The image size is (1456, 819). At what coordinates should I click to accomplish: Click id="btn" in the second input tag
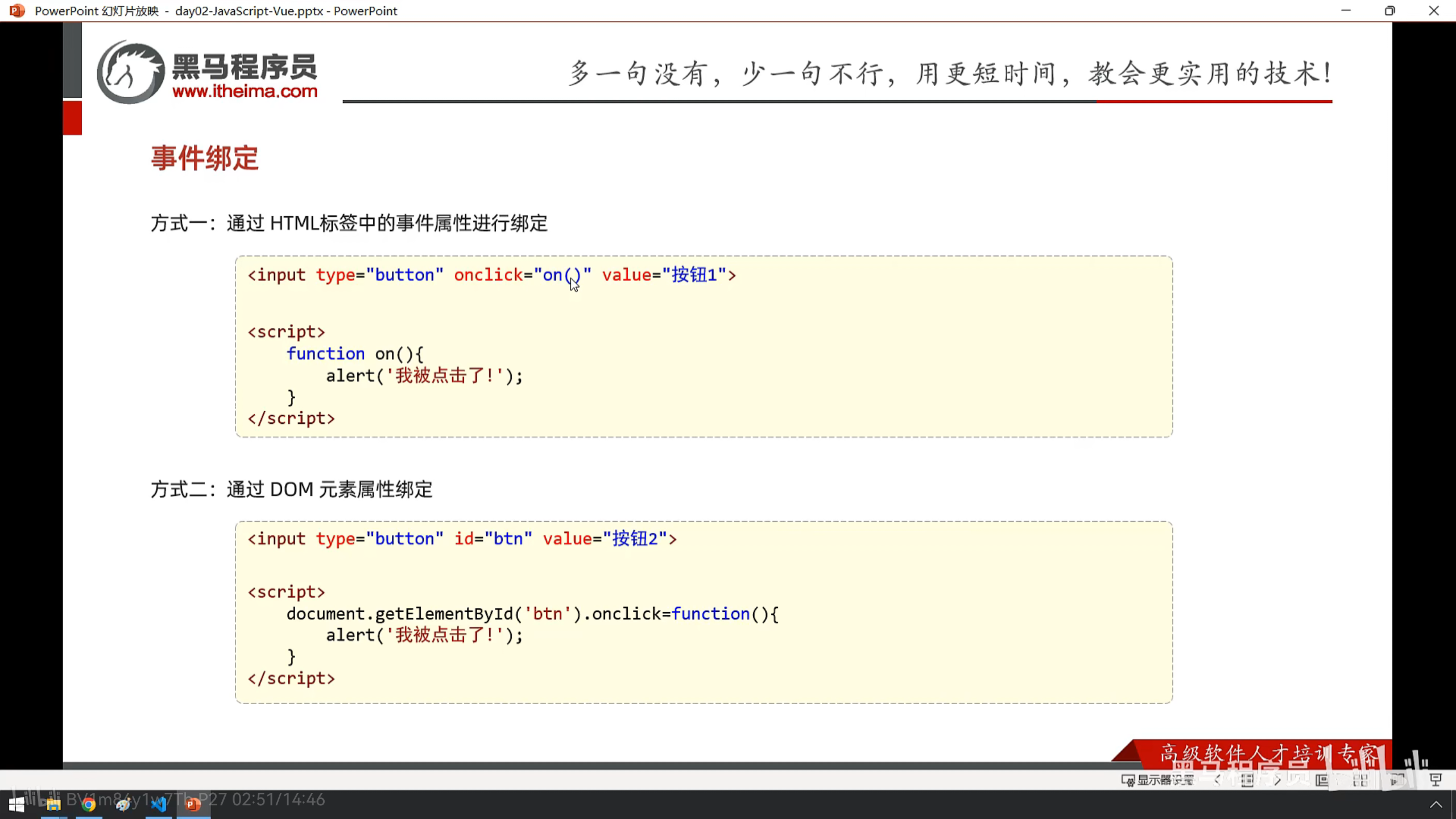coord(493,539)
